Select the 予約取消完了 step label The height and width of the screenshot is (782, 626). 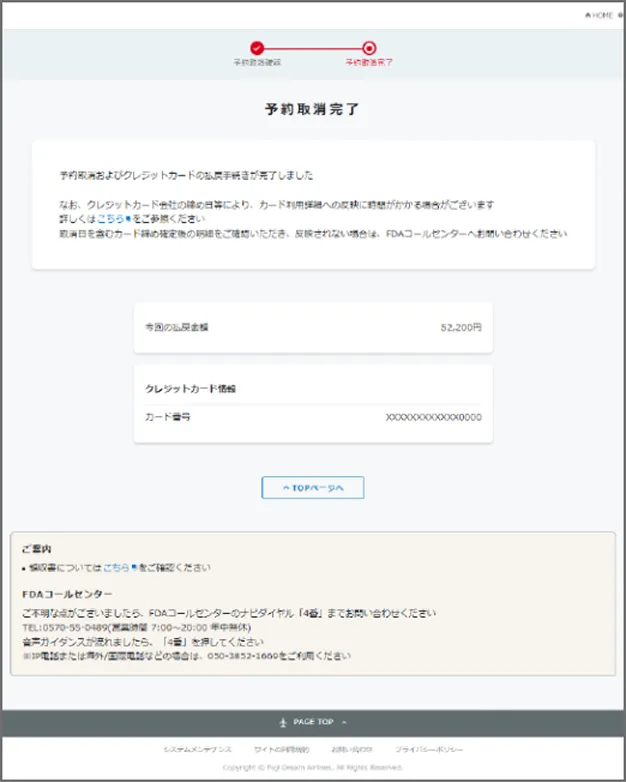tap(369, 62)
